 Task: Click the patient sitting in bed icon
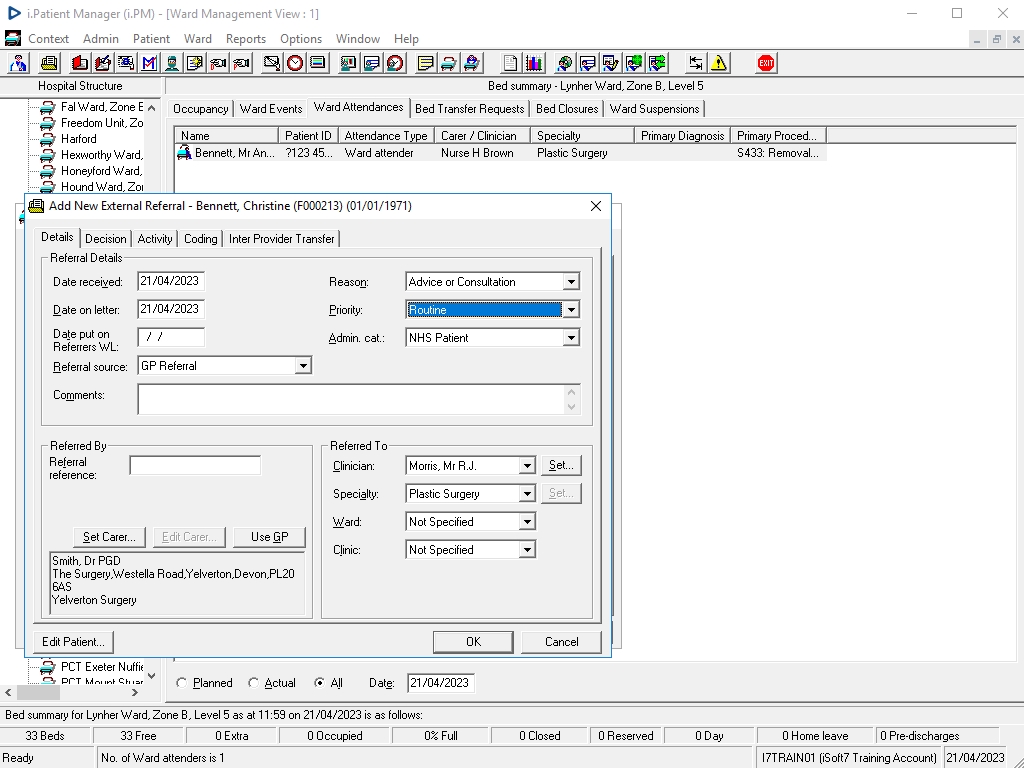[x=472, y=63]
